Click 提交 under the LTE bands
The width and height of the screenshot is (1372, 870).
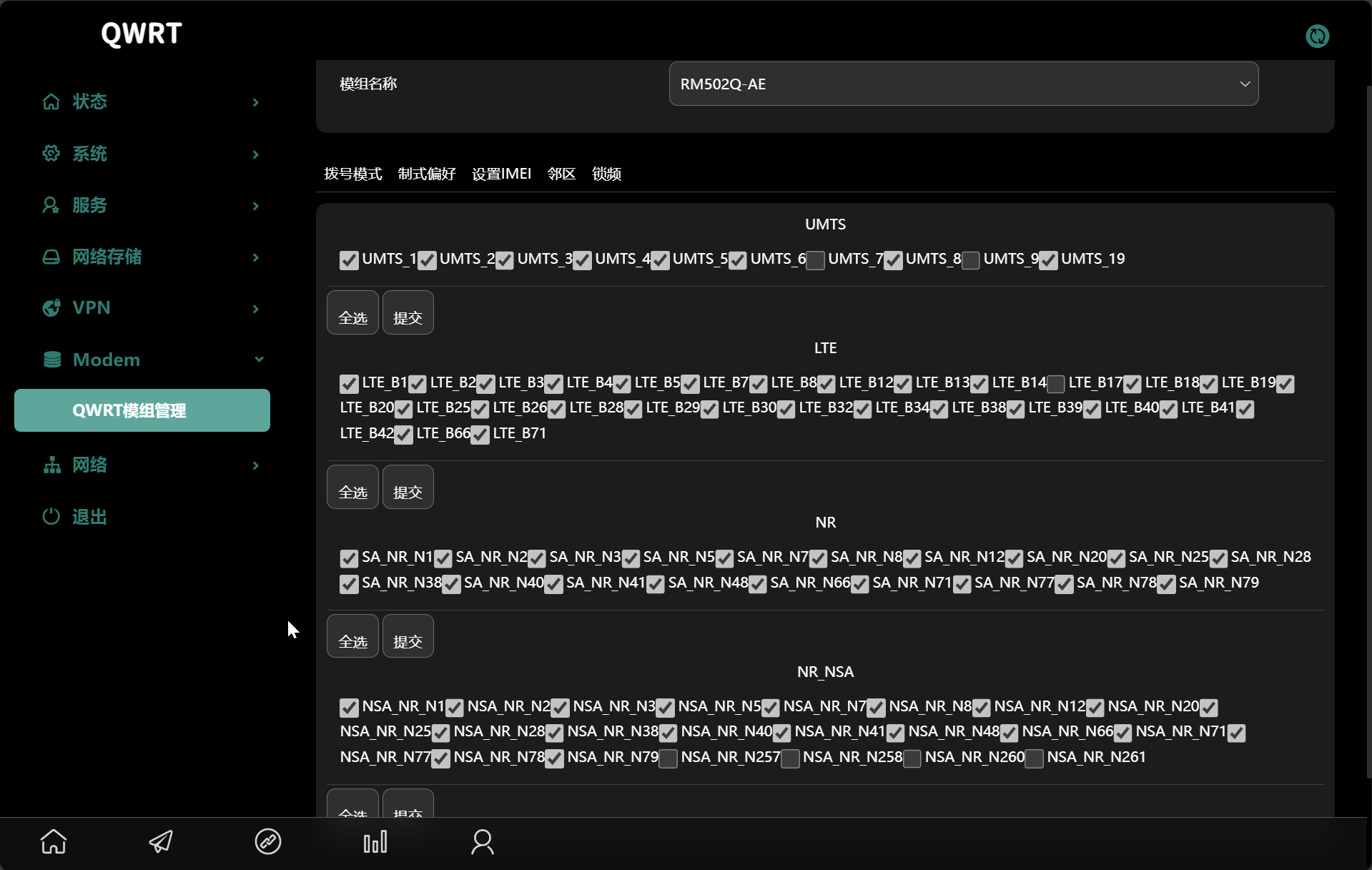coord(408,488)
